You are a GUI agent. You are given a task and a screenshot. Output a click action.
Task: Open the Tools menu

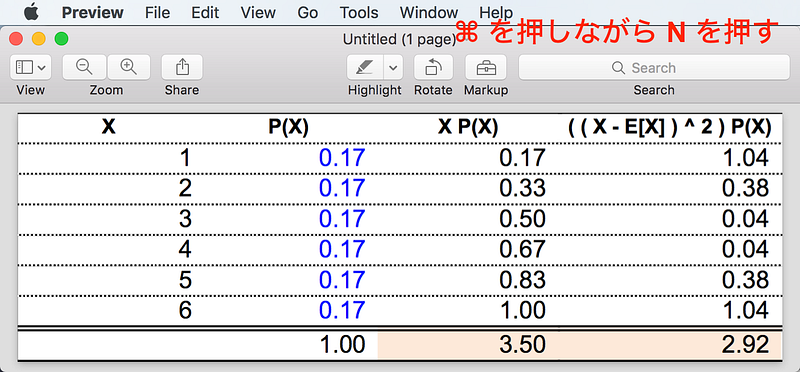coord(359,12)
